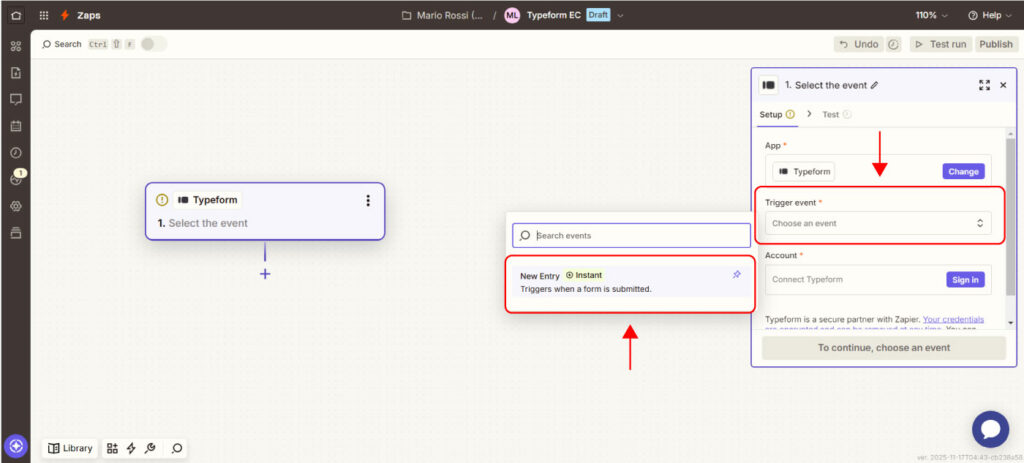Click the side panel vertical scrollbar
The image size is (1024, 463).
[x=1010, y=216]
